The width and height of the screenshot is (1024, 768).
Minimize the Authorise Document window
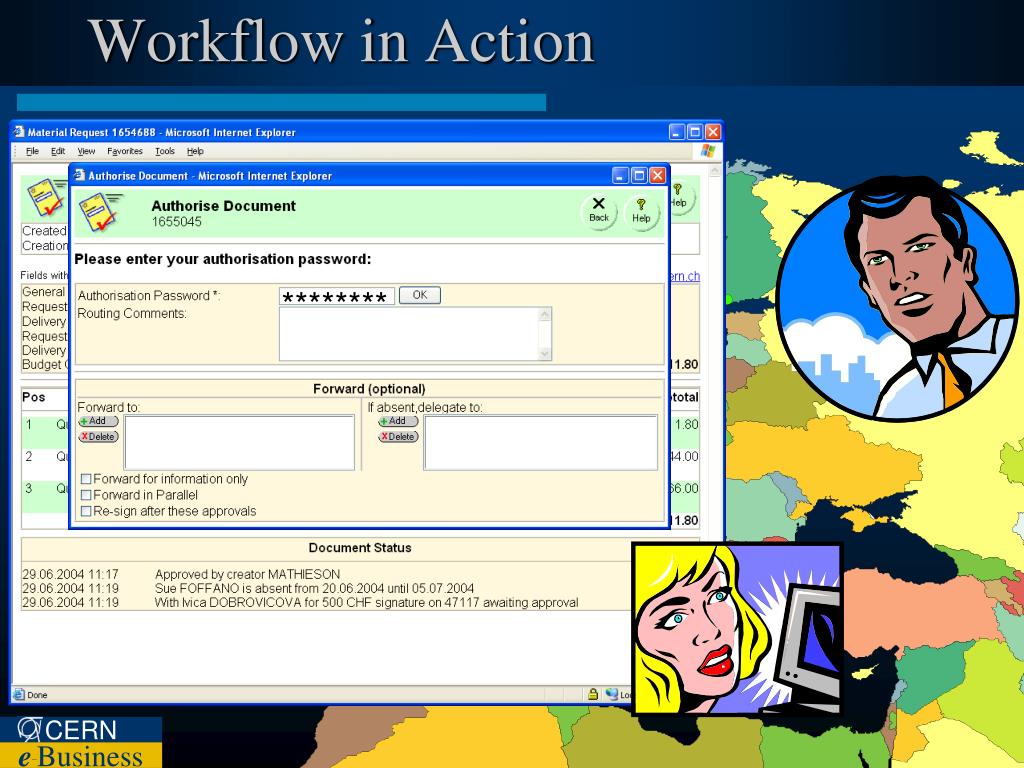(x=620, y=175)
